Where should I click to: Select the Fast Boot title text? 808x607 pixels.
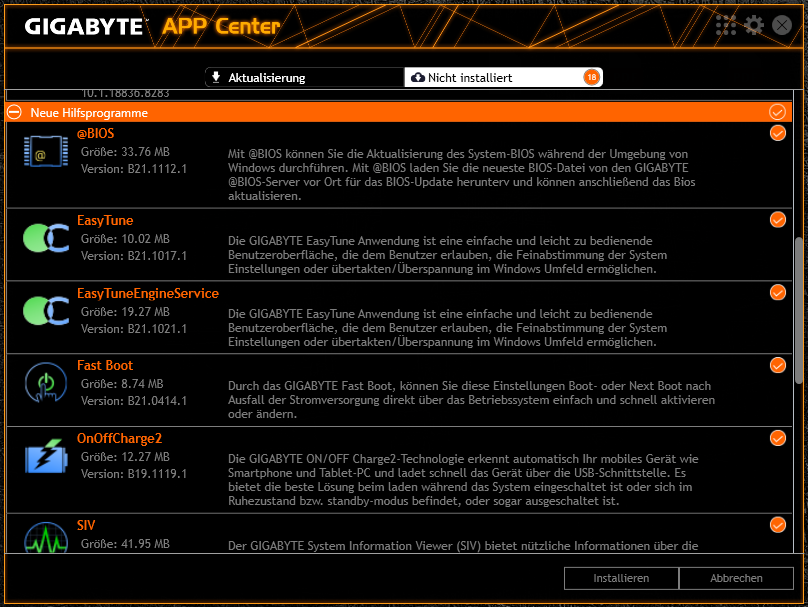pyautogui.click(x=105, y=365)
